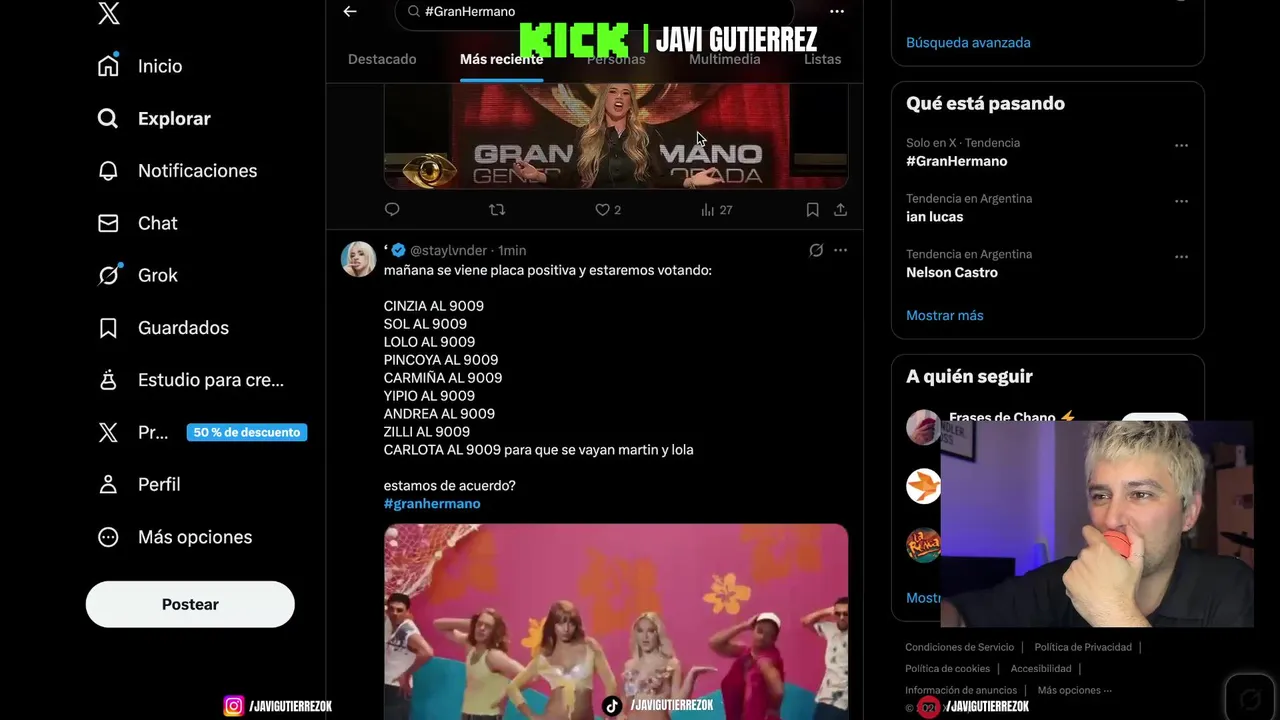Click the Notificaciones bell icon

point(108,171)
